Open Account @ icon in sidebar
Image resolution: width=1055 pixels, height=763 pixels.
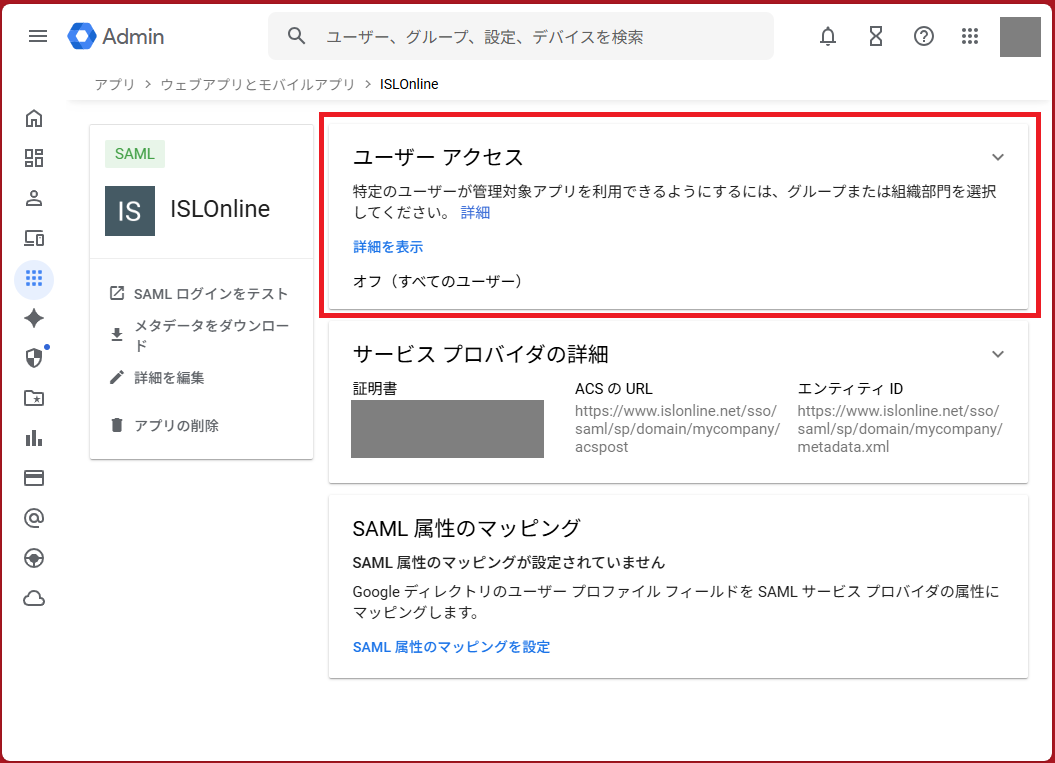[x=34, y=518]
